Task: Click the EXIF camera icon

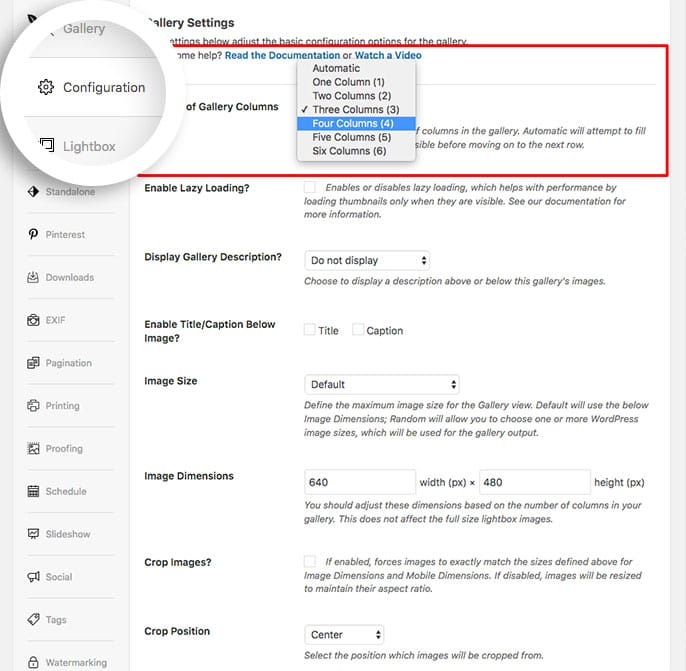Action: (33, 320)
